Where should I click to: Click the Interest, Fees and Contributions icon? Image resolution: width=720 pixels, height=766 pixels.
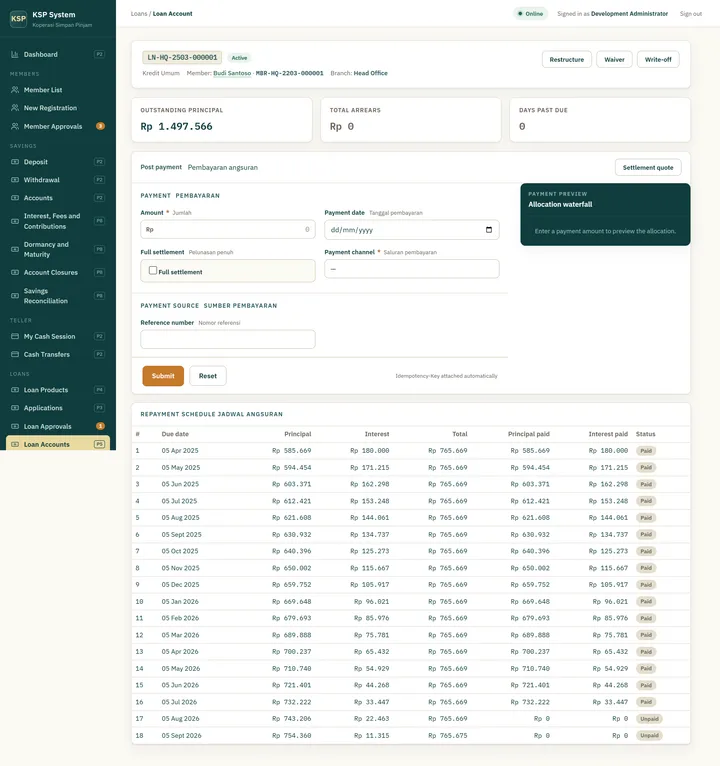point(15,221)
